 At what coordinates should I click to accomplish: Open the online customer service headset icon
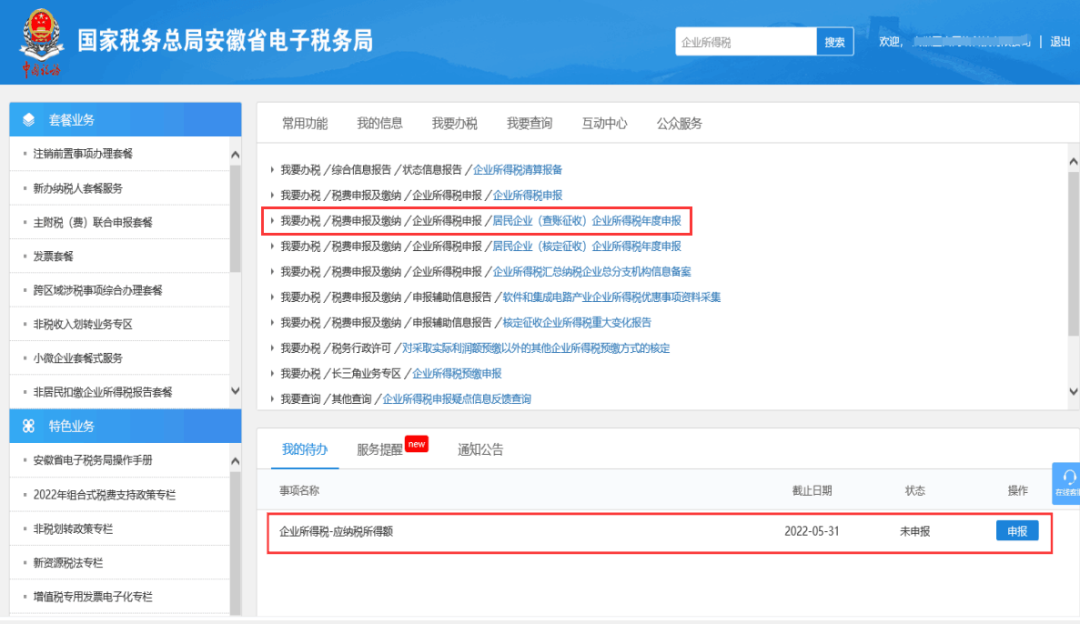point(1069,477)
